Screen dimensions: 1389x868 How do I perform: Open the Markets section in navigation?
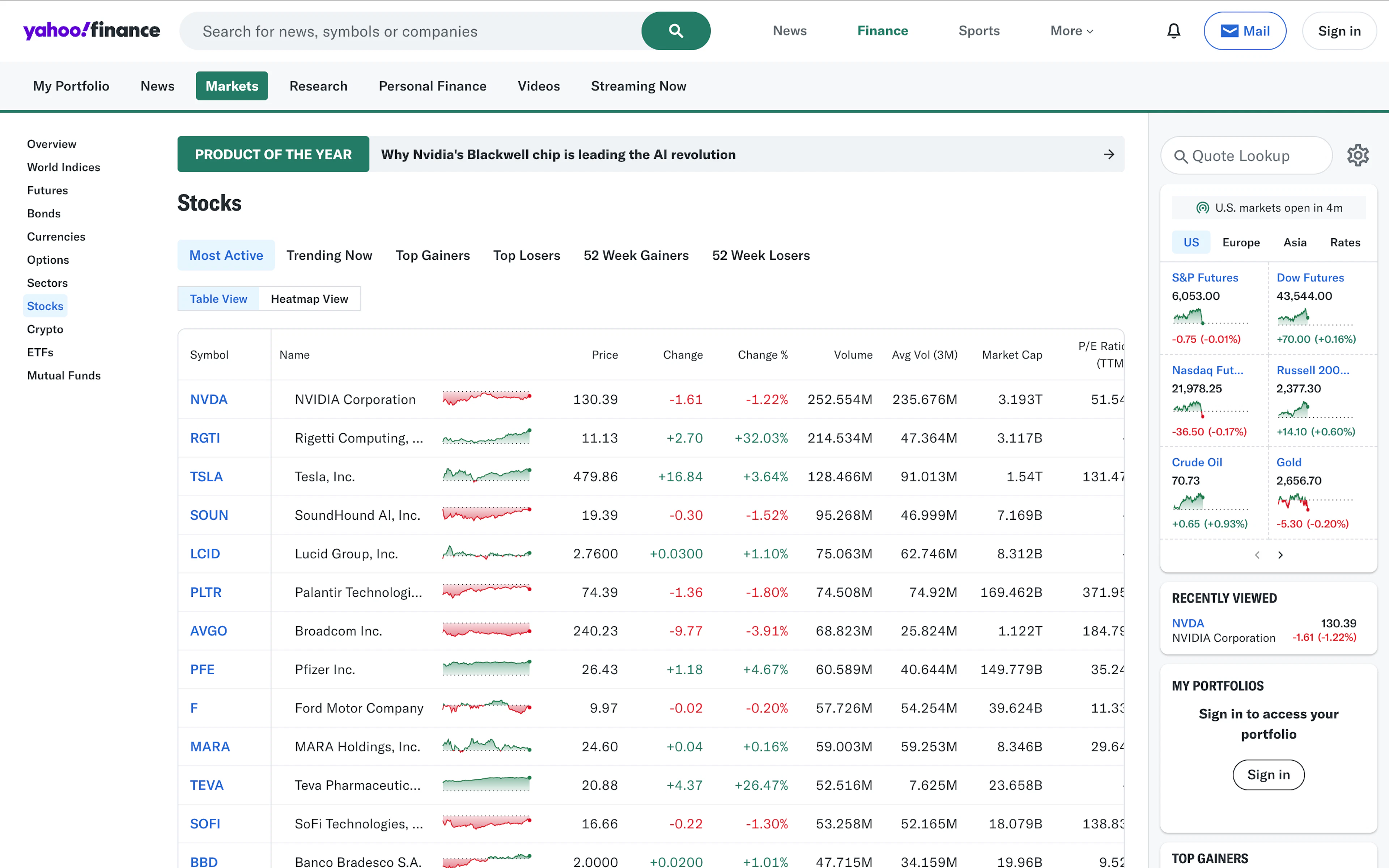pos(232,86)
